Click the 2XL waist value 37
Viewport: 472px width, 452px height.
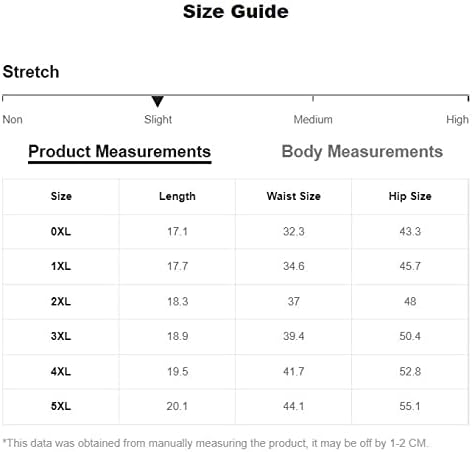(x=293, y=301)
